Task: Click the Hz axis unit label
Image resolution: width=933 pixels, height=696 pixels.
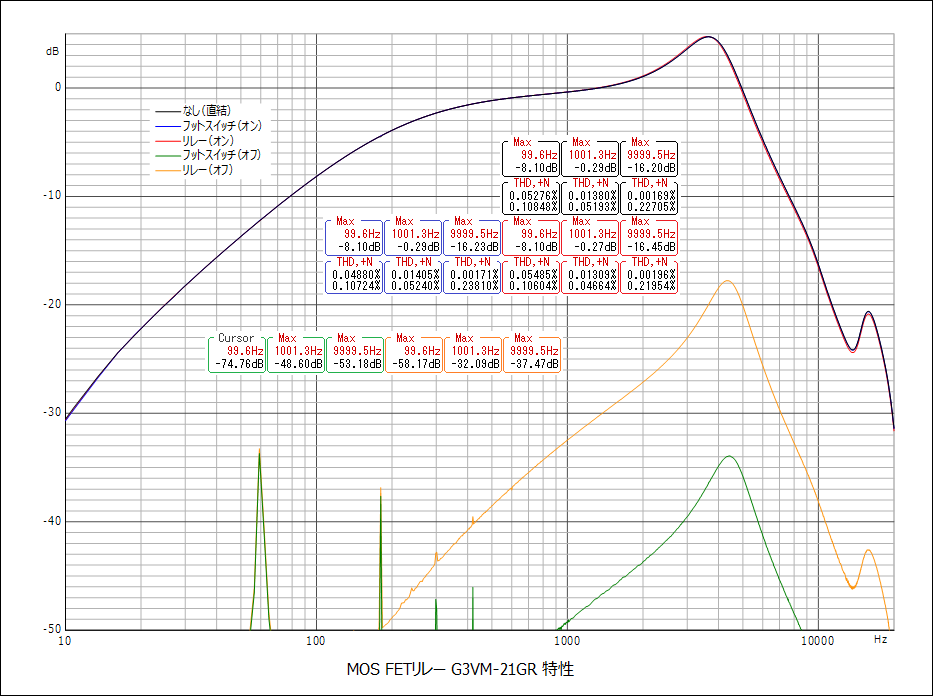Action: click(x=881, y=639)
